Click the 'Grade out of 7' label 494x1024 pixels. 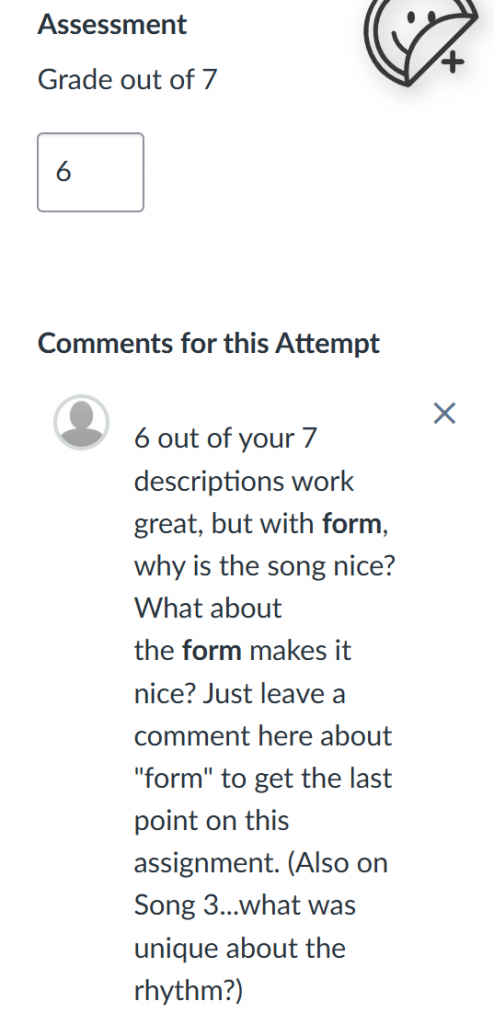click(127, 80)
